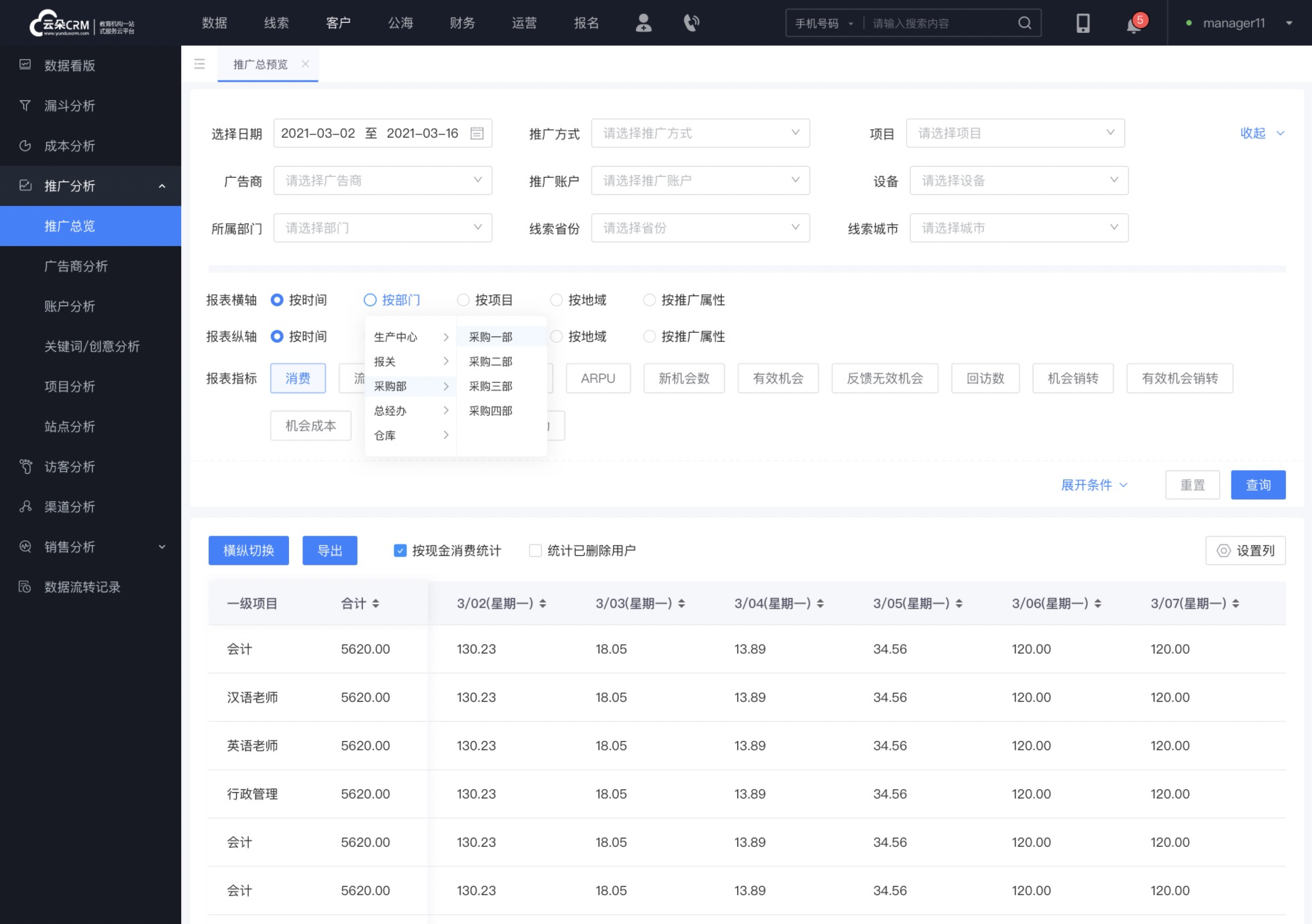Click the 成本分析 cost analysis icon
Image resolution: width=1312 pixels, height=924 pixels.
(x=26, y=145)
